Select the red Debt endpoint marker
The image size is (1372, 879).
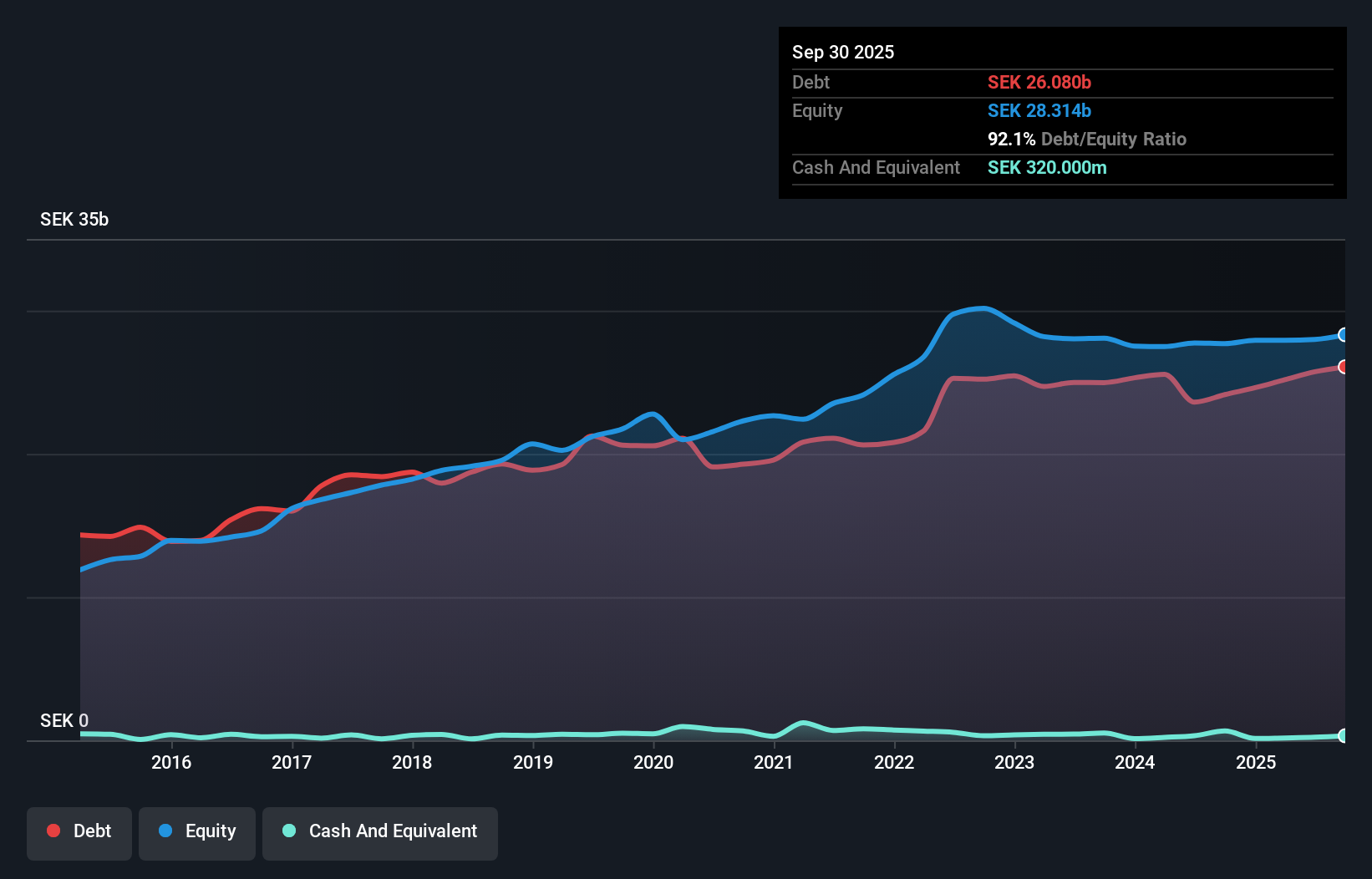coord(1344,367)
